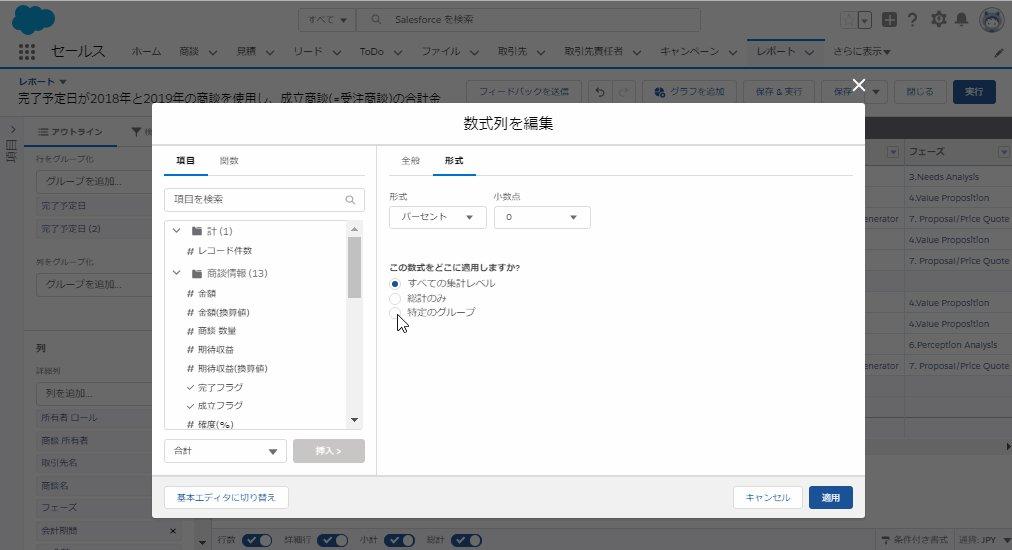The width and height of the screenshot is (1012, 550).
Task: Open the 商談 nav tab chevron
Action: [212, 52]
